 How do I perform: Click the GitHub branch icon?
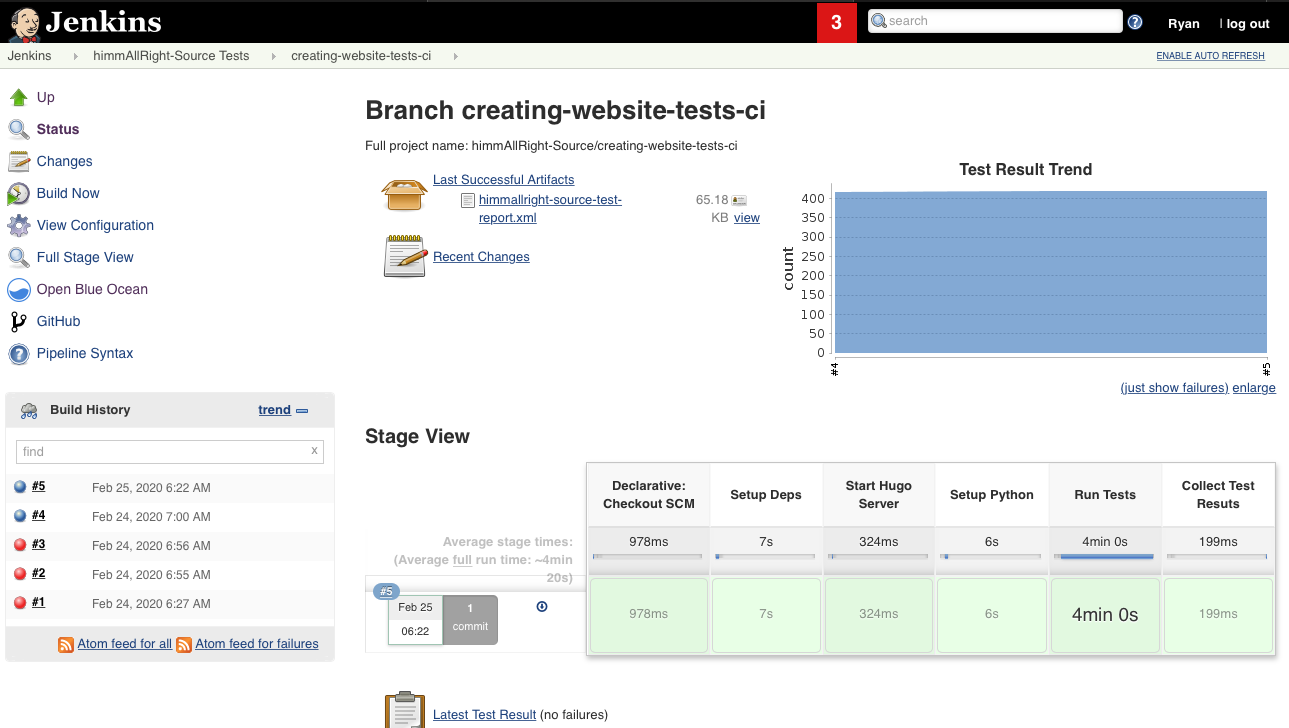click(x=18, y=321)
